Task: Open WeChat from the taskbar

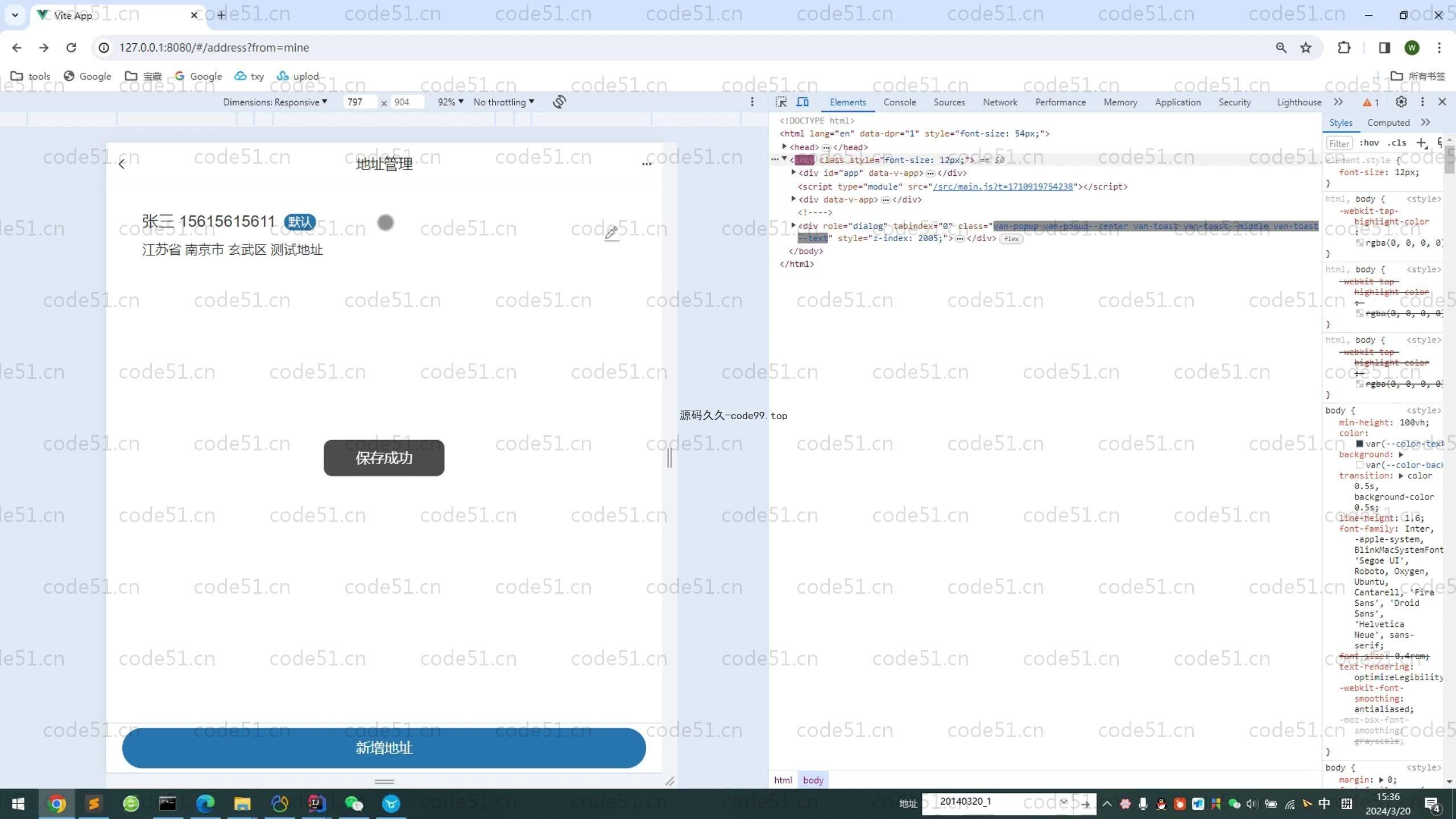Action: [354, 804]
